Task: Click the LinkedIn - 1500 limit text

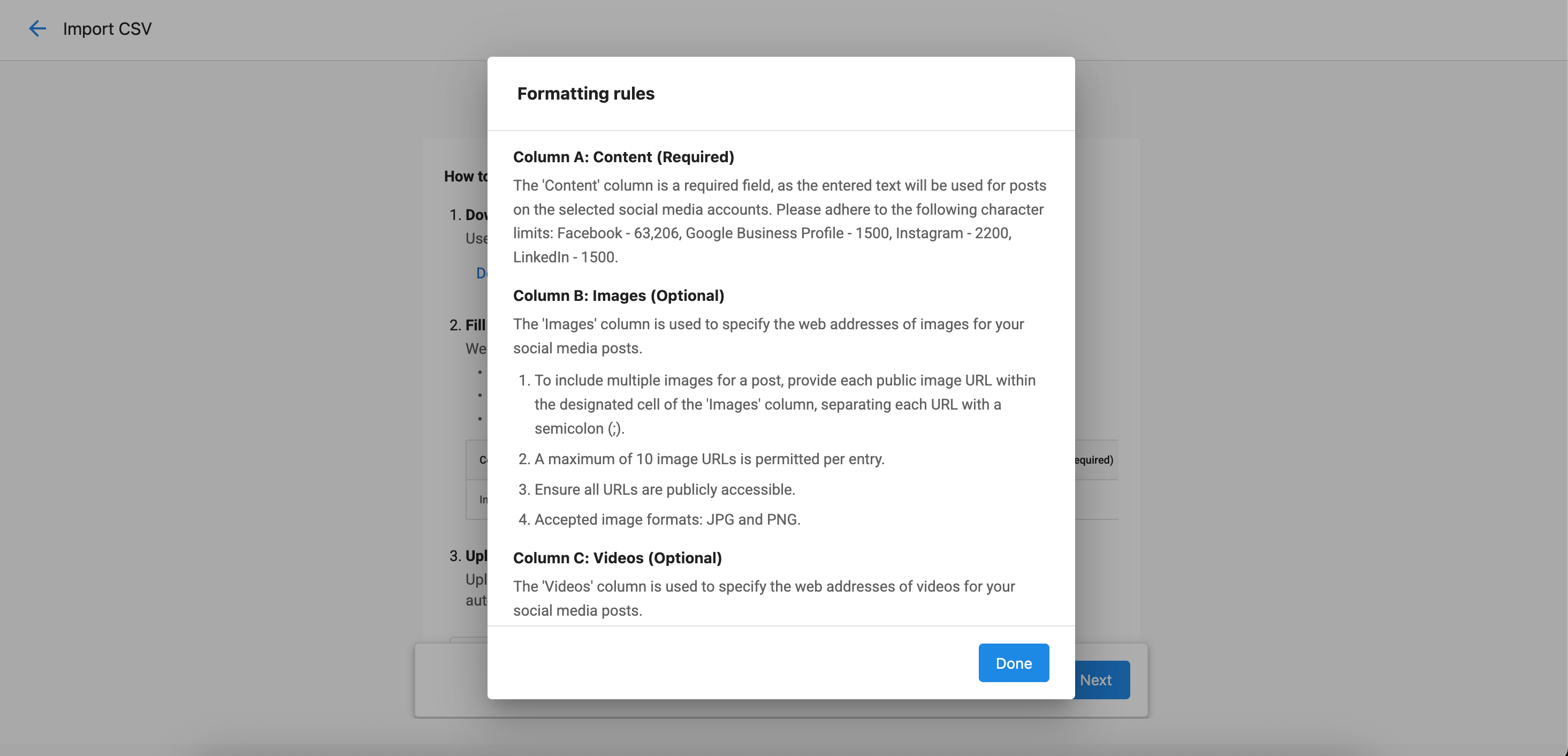Action: point(565,257)
